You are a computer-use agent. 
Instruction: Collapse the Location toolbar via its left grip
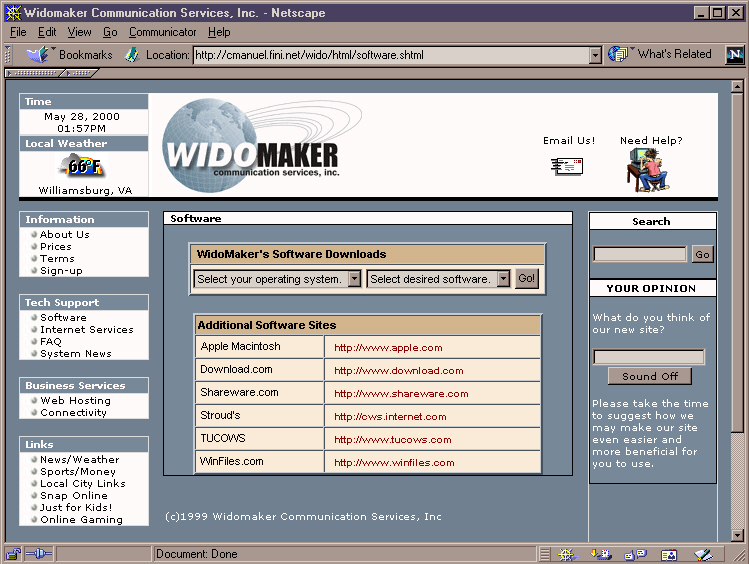click(8, 54)
